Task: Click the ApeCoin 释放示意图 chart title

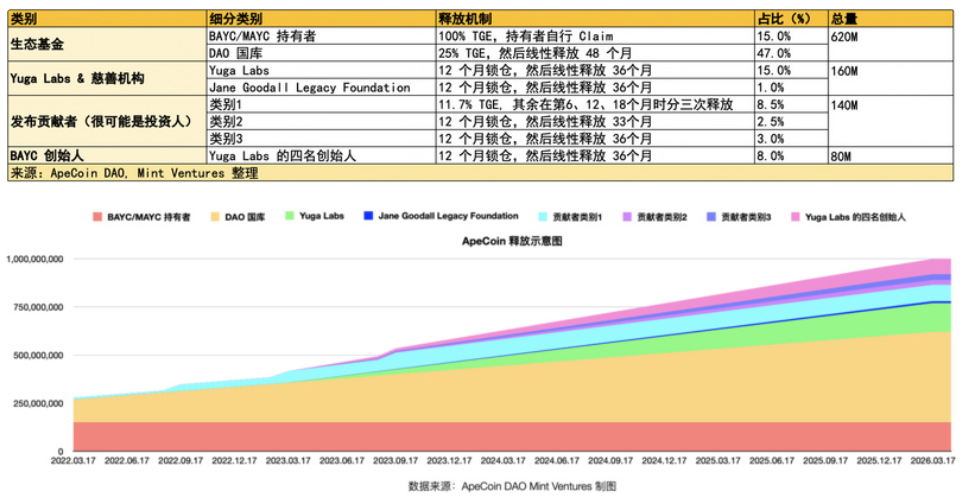Action: pos(512,241)
